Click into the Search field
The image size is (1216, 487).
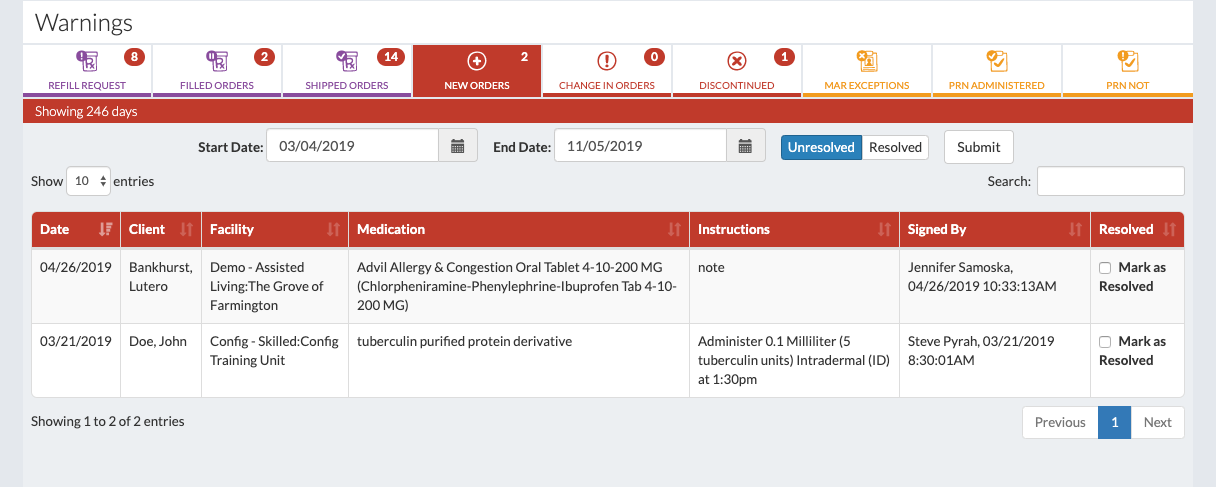click(1110, 181)
